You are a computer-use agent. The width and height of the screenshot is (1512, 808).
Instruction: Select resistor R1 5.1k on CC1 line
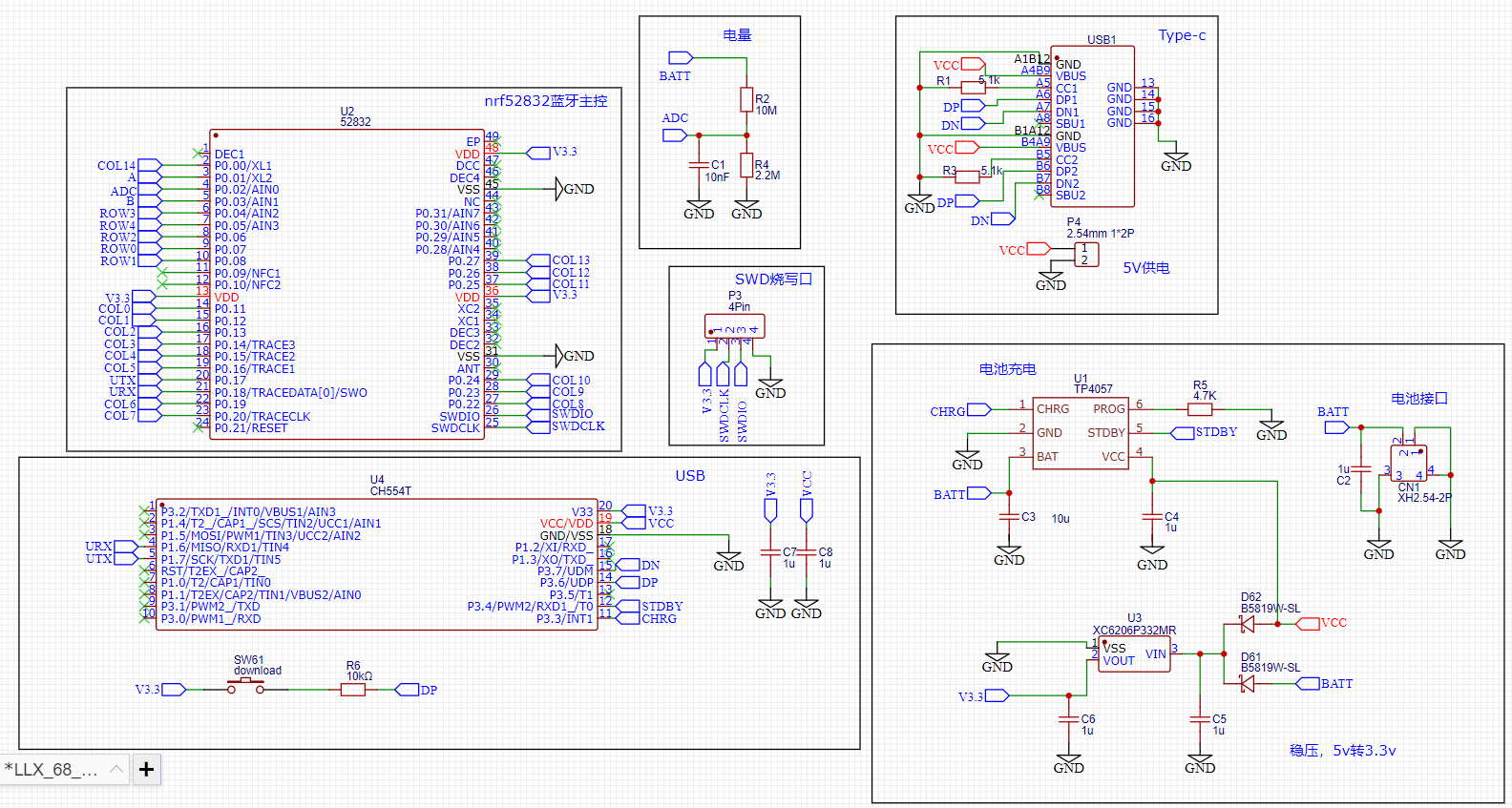[x=973, y=88]
